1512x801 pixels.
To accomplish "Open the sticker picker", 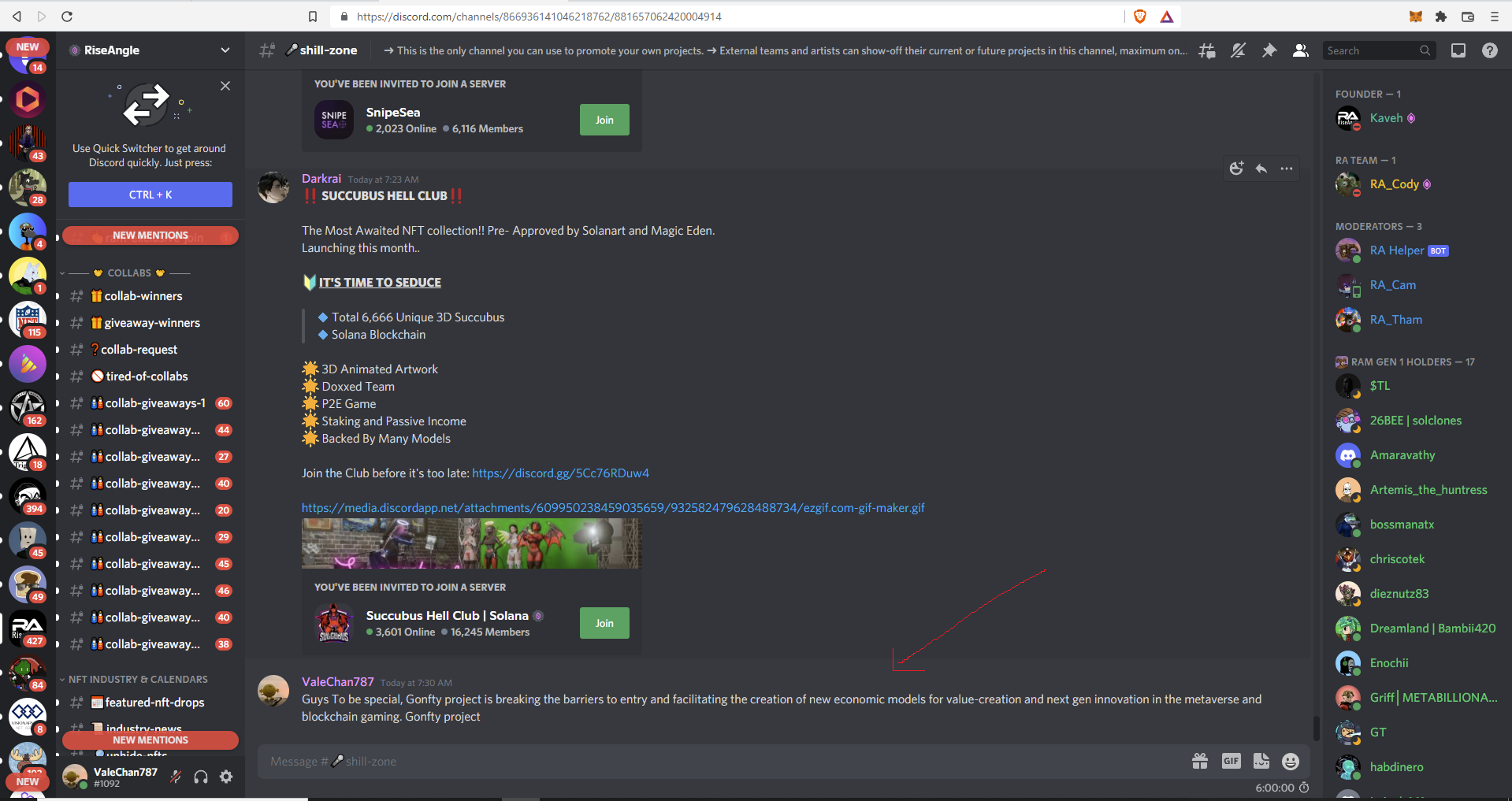I will [1261, 762].
